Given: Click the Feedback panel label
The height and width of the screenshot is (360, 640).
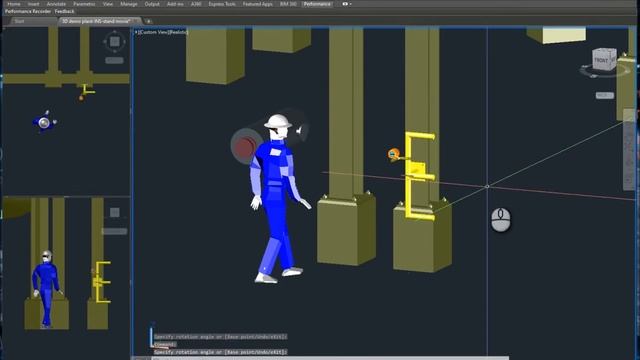Looking at the screenshot, I should pos(64,11).
